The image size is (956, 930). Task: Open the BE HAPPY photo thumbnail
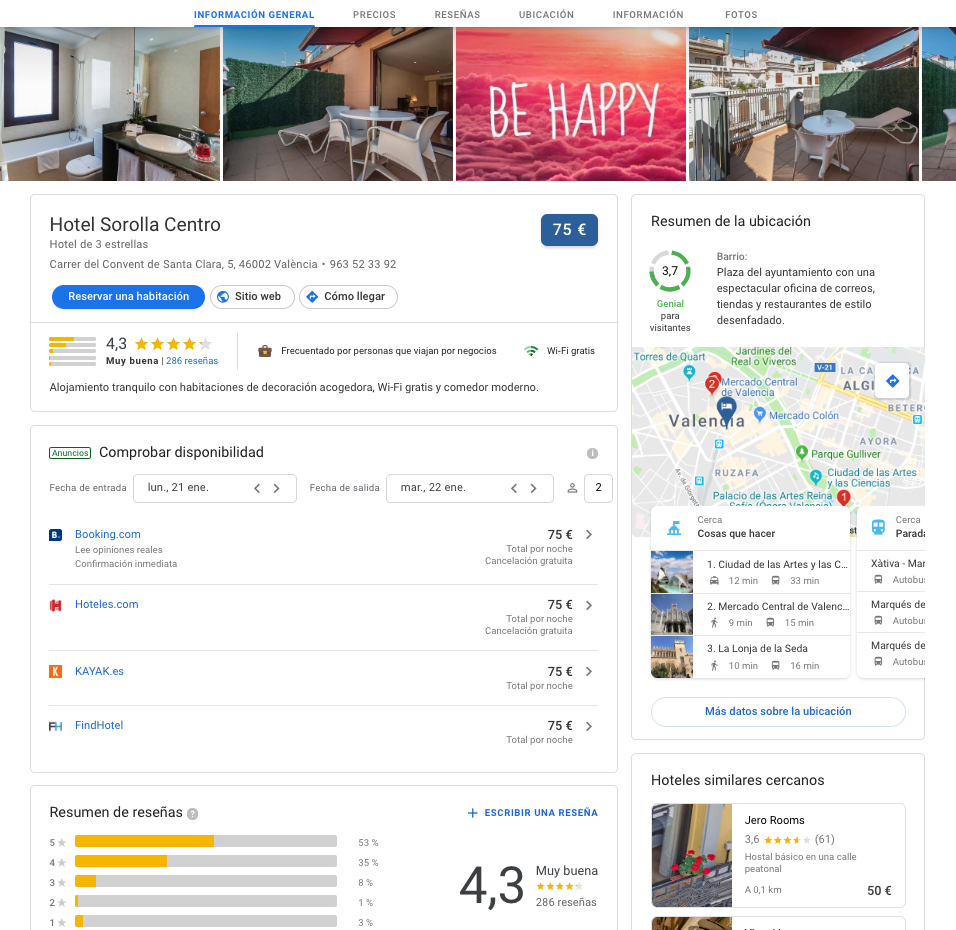(571, 105)
